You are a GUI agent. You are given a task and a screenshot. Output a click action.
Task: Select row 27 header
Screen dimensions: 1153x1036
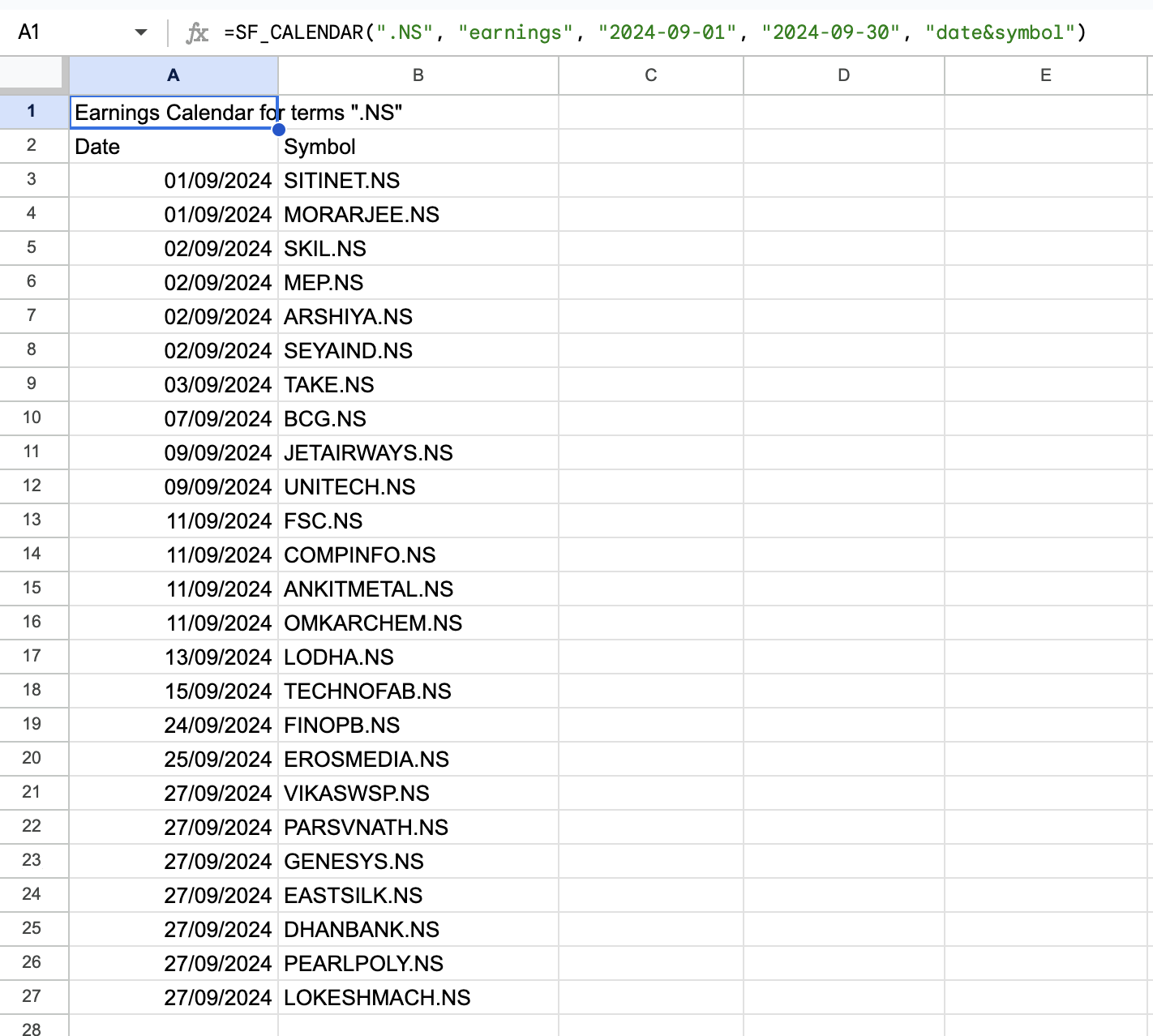point(32,997)
